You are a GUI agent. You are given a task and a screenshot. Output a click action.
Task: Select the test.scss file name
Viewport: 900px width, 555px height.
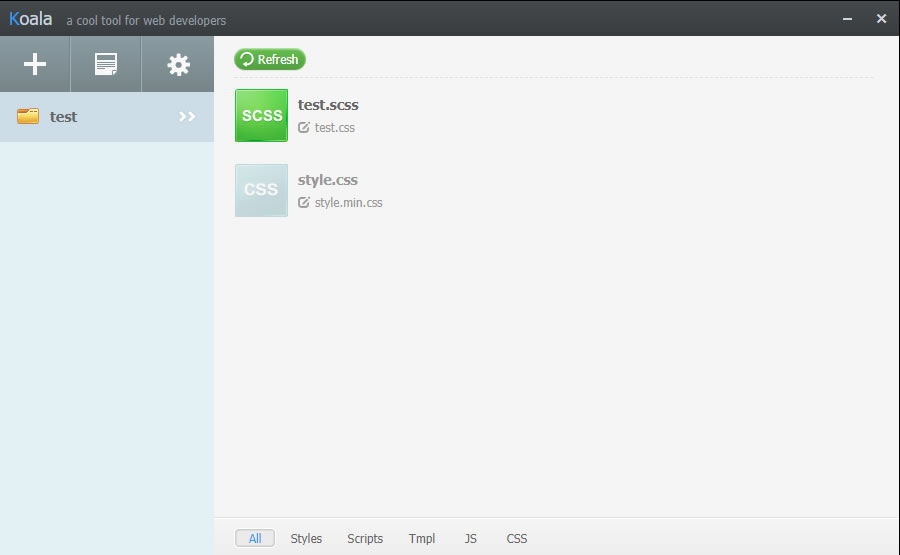point(328,105)
